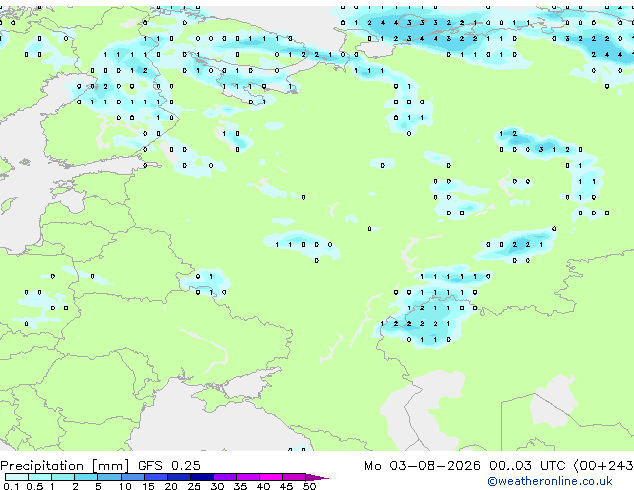This screenshot has height=490, width=634.
Task: Pick the 5–10 mm light blue legend swatch
Action: (109, 477)
